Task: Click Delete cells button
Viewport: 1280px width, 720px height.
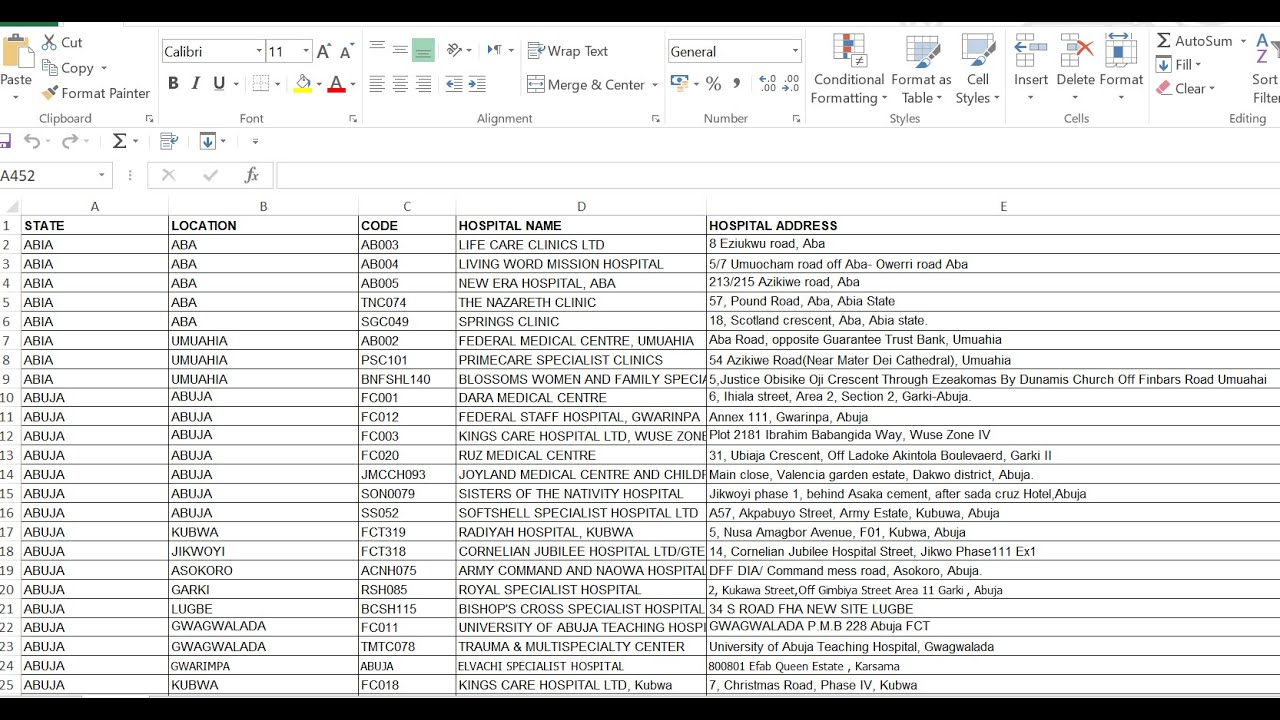Action: pyautogui.click(x=1076, y=69)
